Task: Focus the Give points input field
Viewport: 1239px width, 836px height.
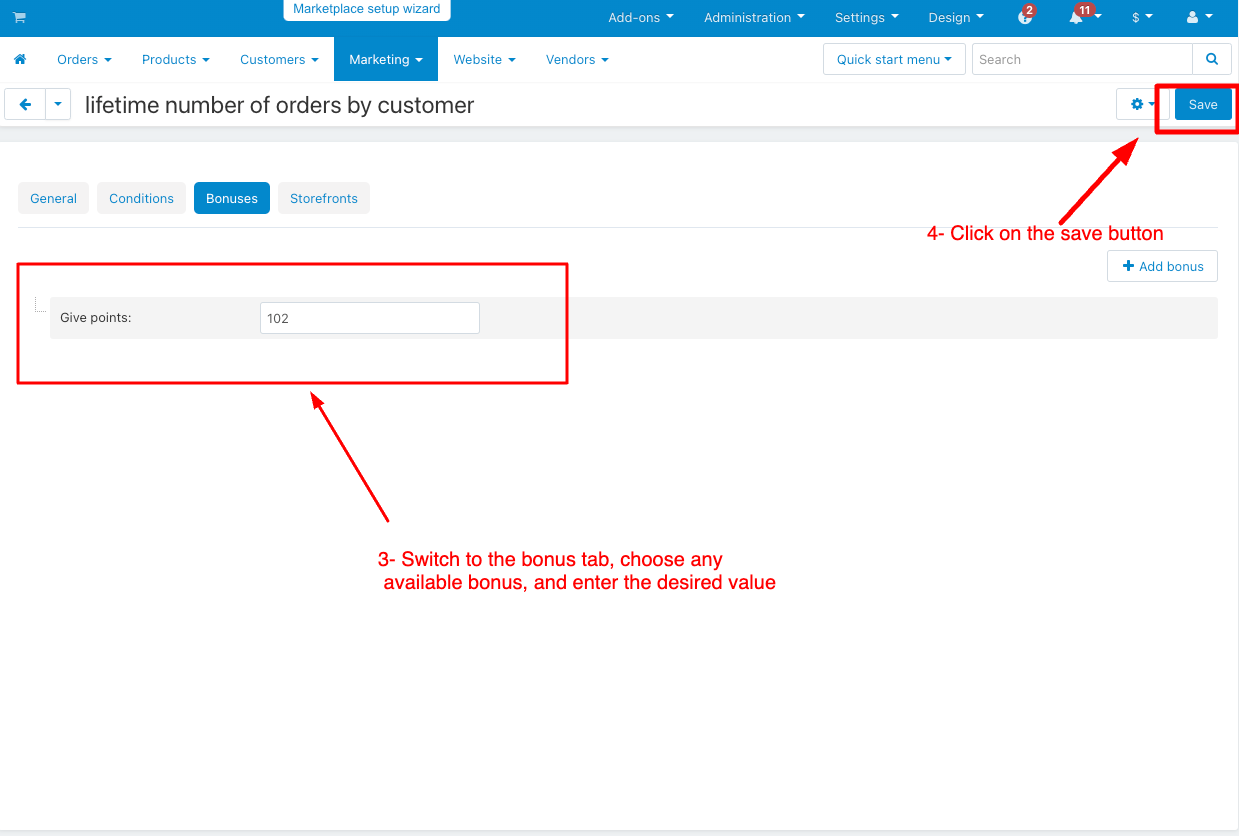Action: point(369,318)
